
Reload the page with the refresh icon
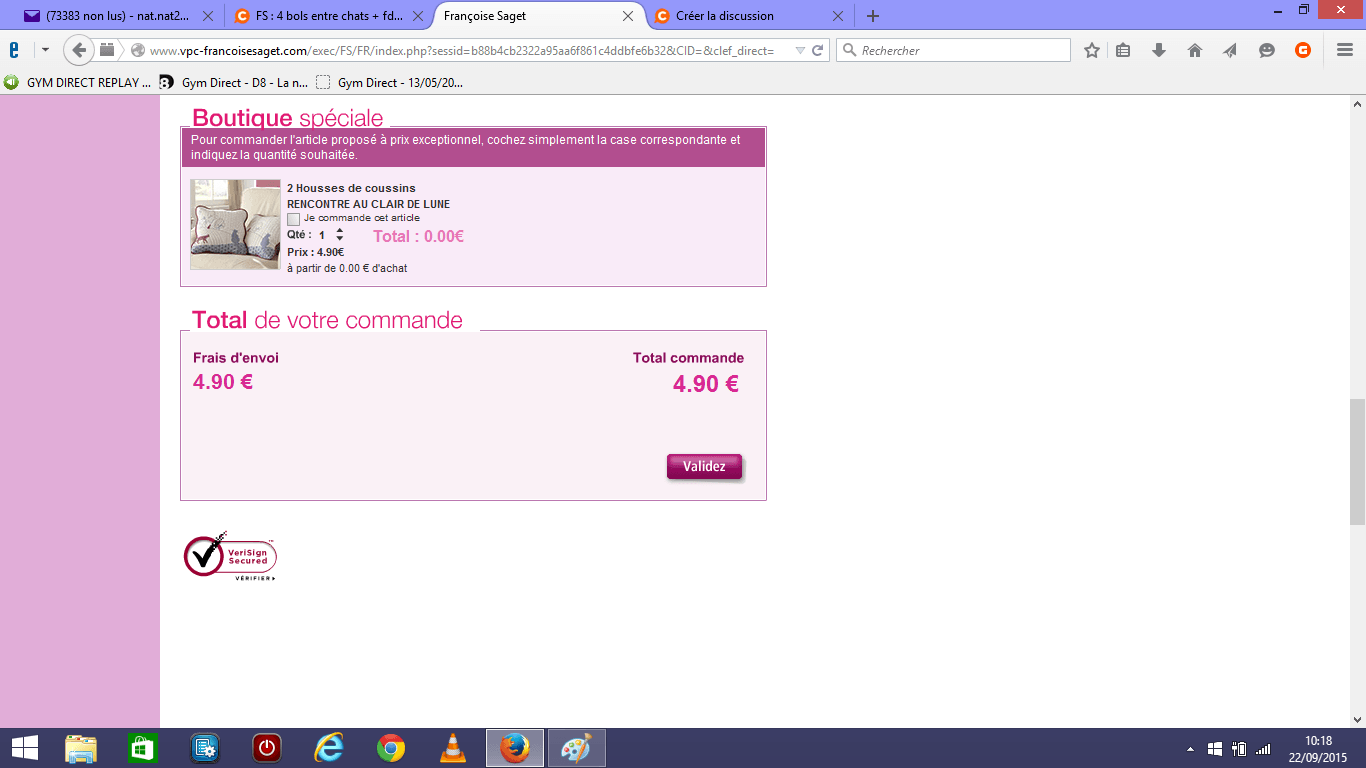pyautogui.click(x=818, y=50)
